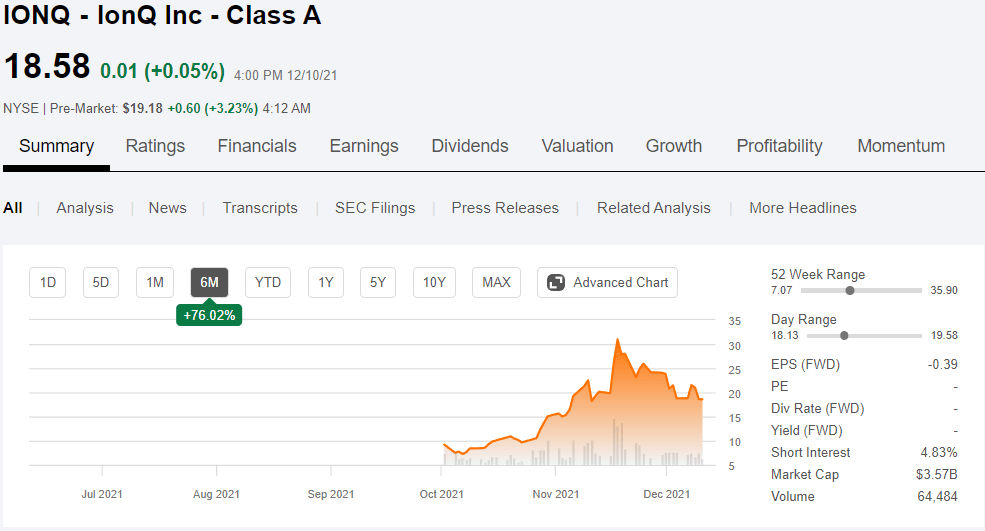The height and width of the screenshot is (531, 985).
Task: Click the Market Cap value $3.57B
Action: [937, 474]
